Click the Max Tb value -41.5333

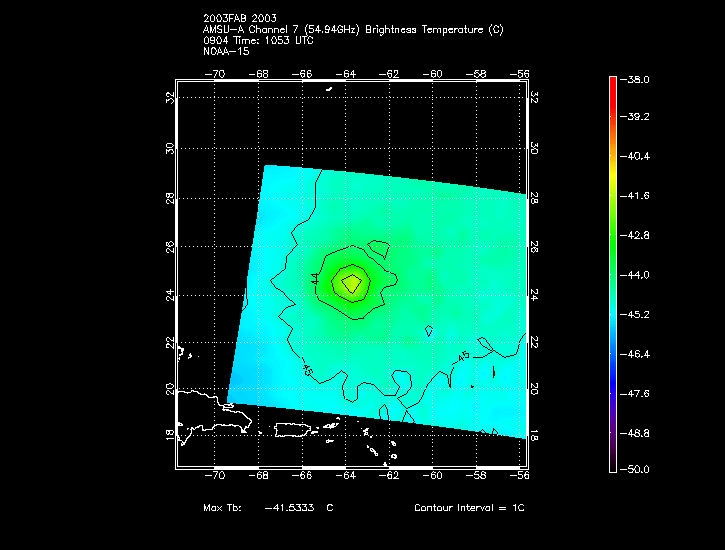pyautogui.click(x=289, y=507)
